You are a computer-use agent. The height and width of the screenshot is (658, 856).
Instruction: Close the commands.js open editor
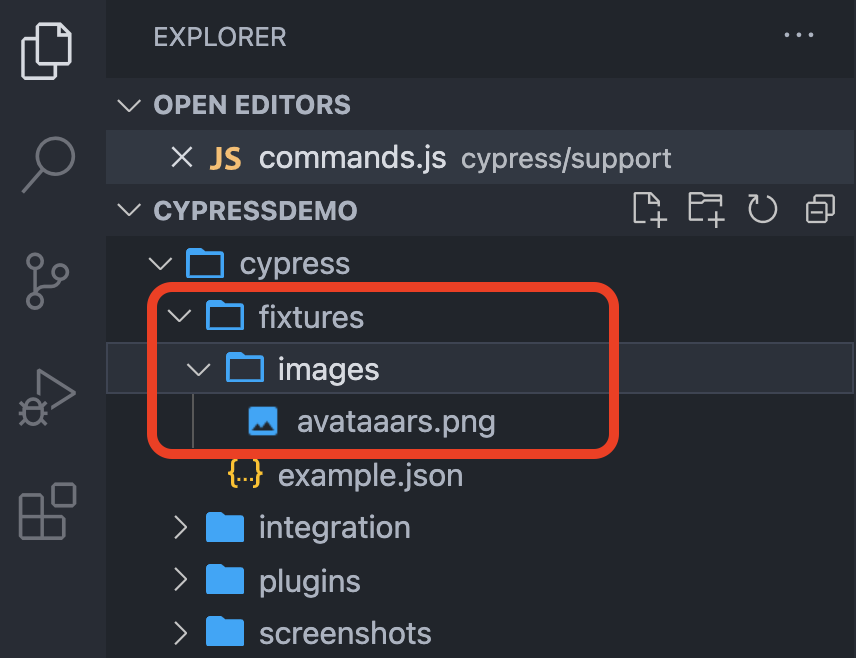(181, 158)
